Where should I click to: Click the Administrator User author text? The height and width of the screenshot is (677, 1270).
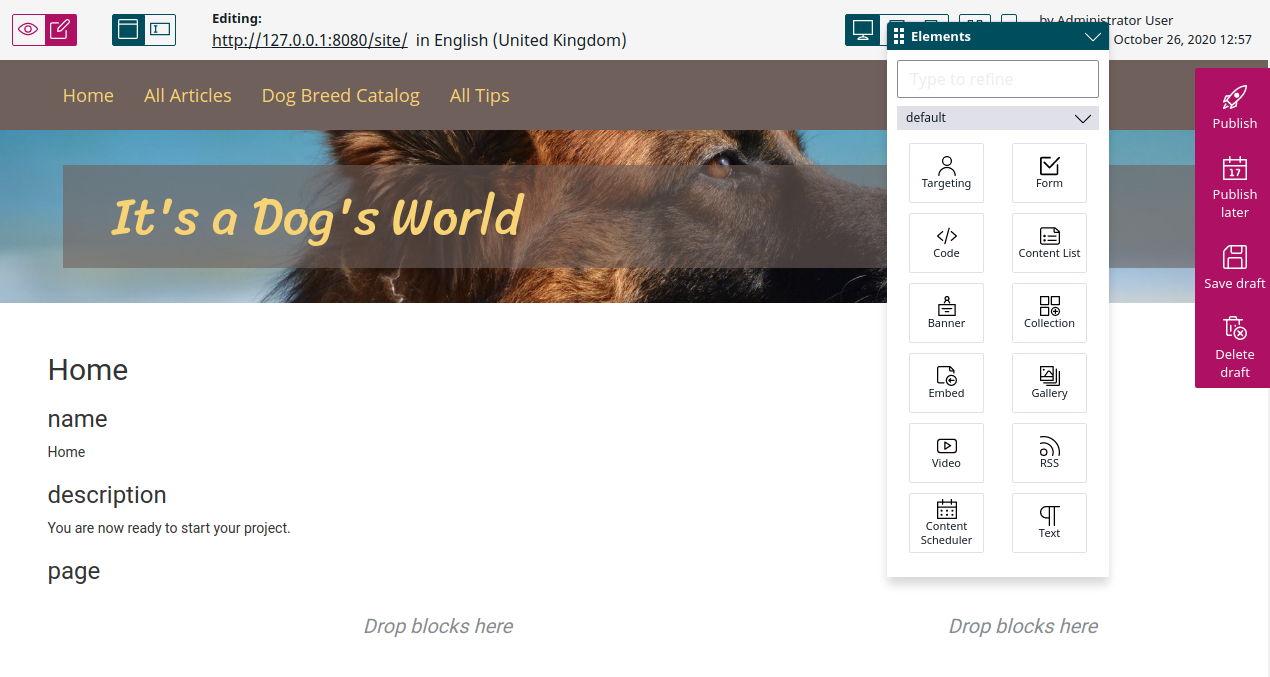1116,20
